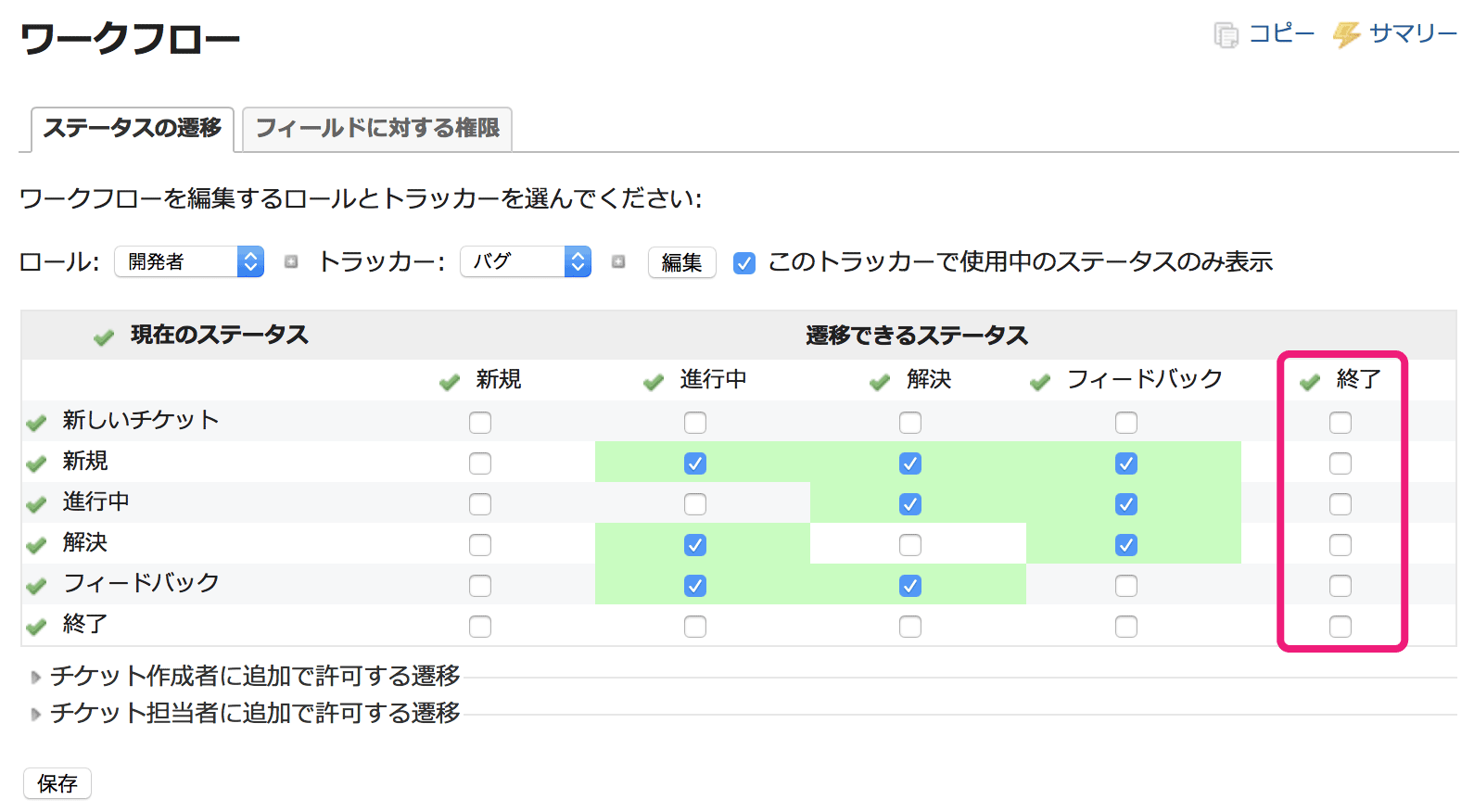Click the green check beside the 解決 row label
The height and width of the screenshot is (812, 1474).
pos(36,545)
